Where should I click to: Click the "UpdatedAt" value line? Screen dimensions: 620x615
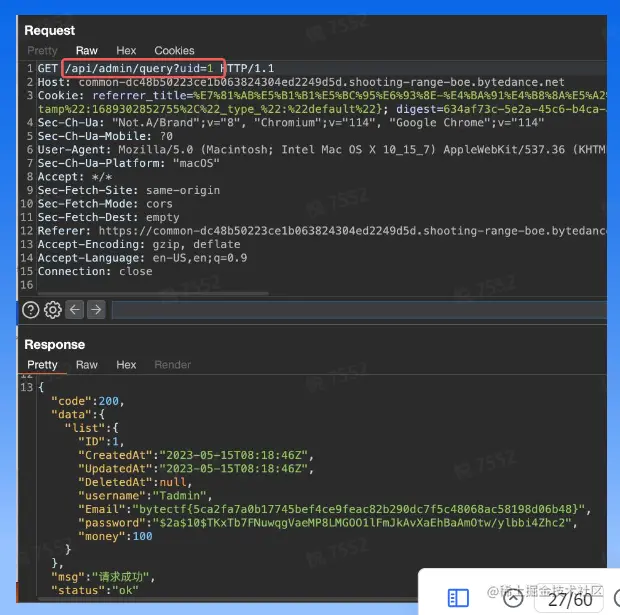[196, 469]
